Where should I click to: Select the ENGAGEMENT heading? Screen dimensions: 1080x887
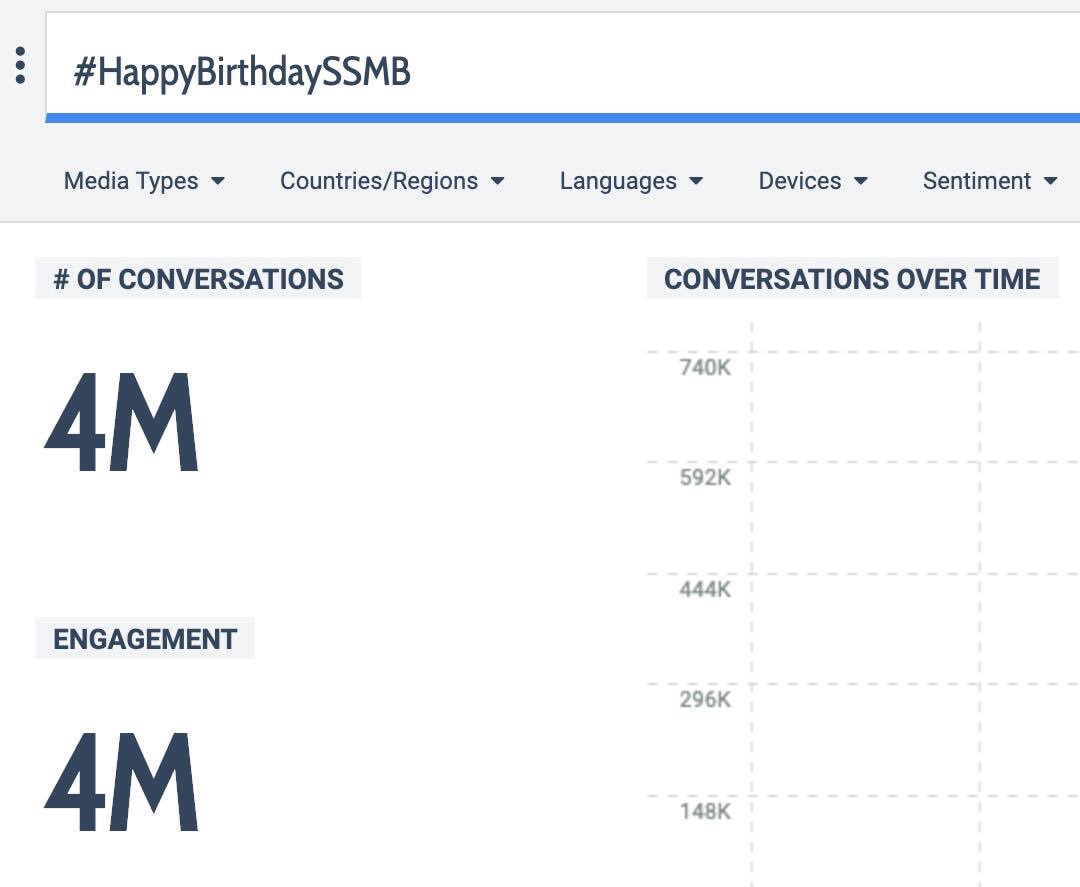click(145, 638)
